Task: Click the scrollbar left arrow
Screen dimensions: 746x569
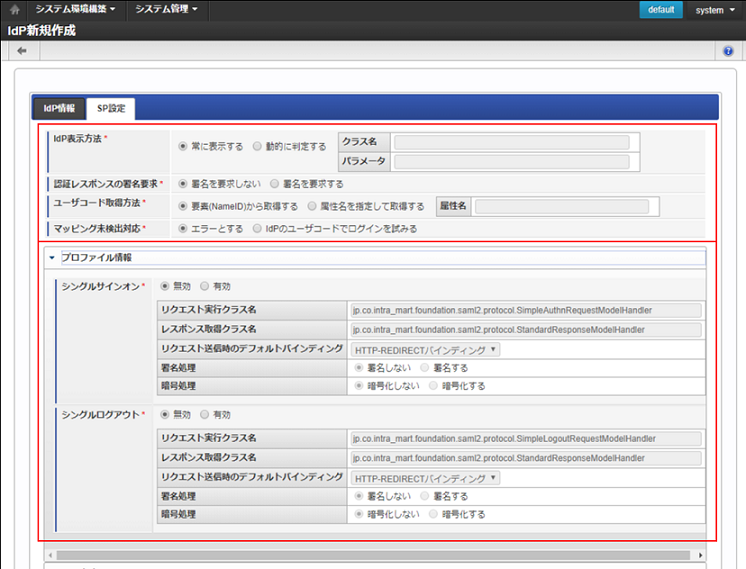Action: coord(50,555)
